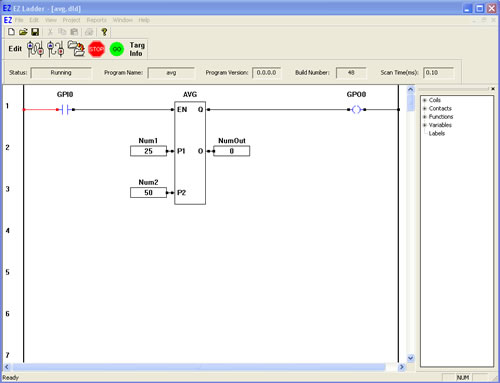Click the Build Number field 48
This screenshot has width=500, height=383.
tap(351, 73)
